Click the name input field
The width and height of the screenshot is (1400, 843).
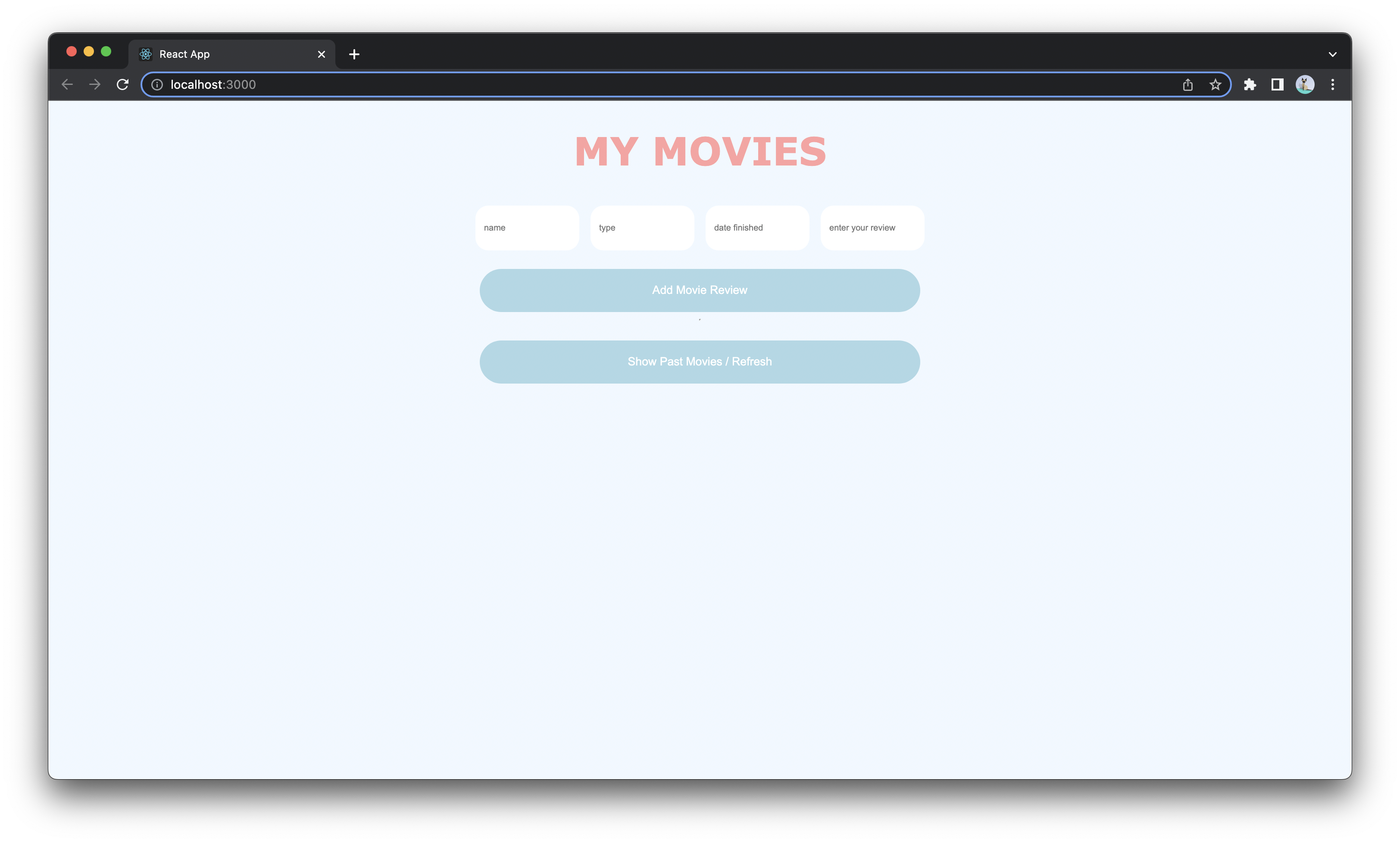click(527, 227)
